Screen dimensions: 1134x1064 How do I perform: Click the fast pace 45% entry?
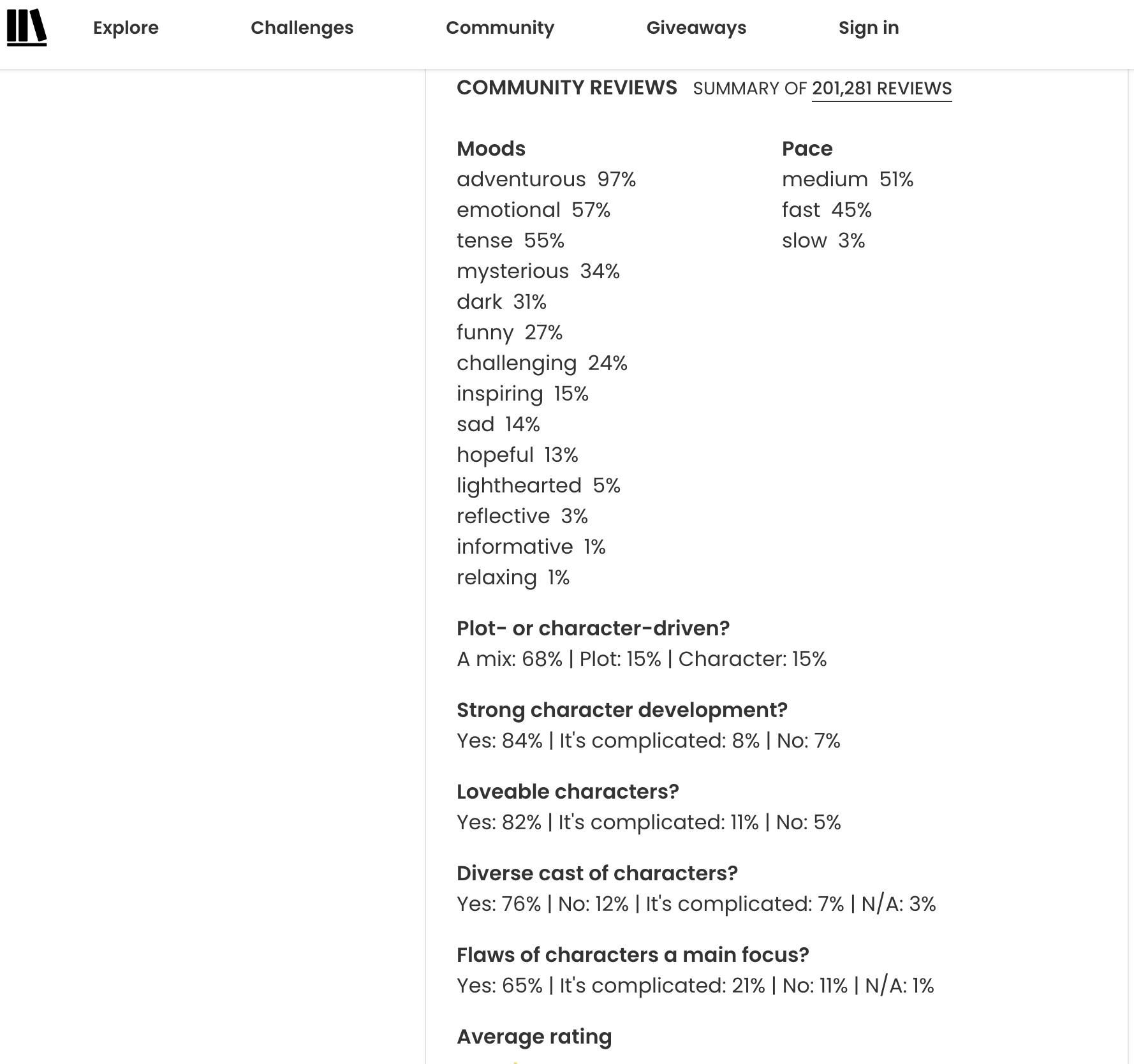pyautogui.click(x=827, y=210)
